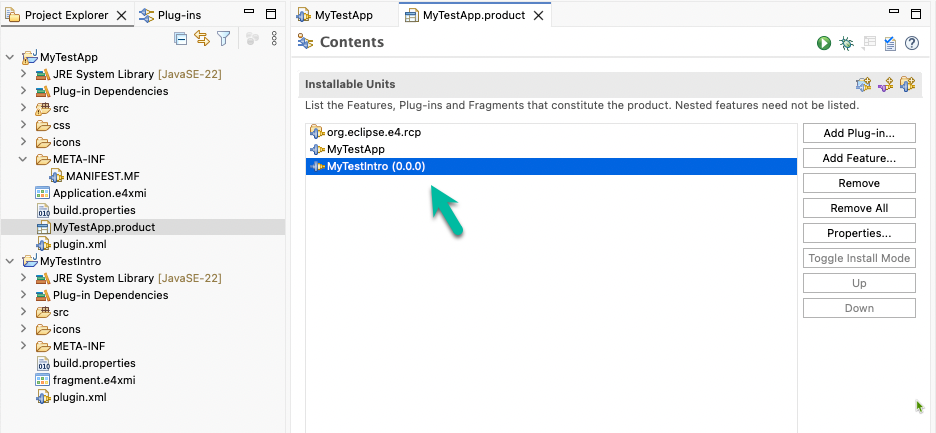Expand the JRE System Library under MyTestApp
Screen dimensions: 936x433
[x=23, y=74]
